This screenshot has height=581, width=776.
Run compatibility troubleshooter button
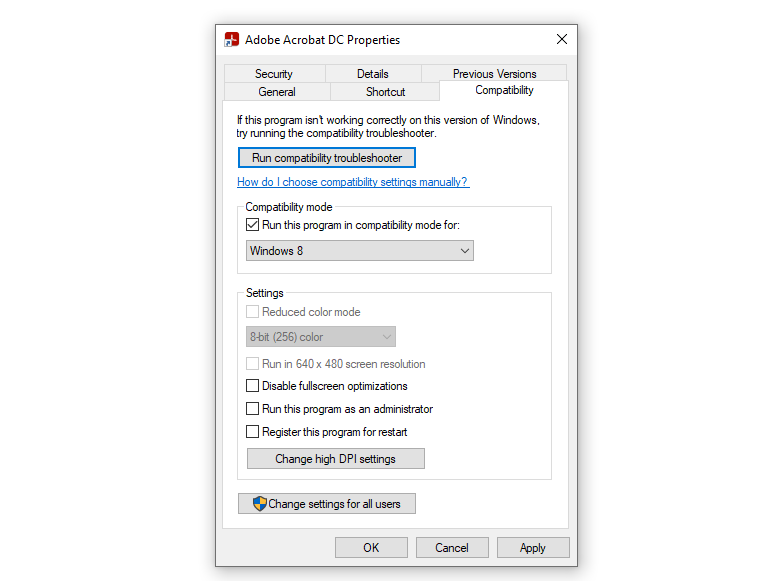327,158
